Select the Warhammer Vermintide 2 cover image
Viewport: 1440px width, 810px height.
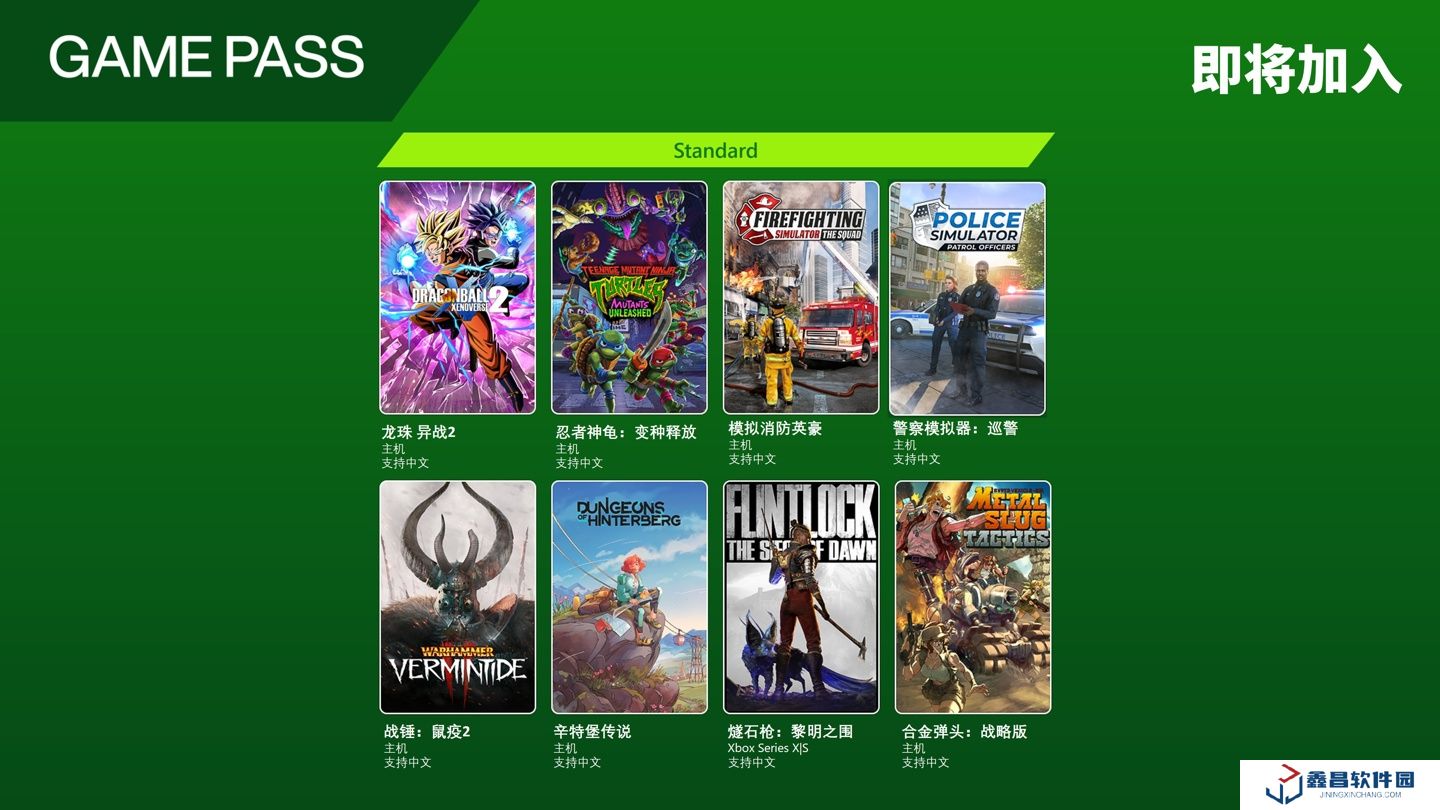click(457, 597)
